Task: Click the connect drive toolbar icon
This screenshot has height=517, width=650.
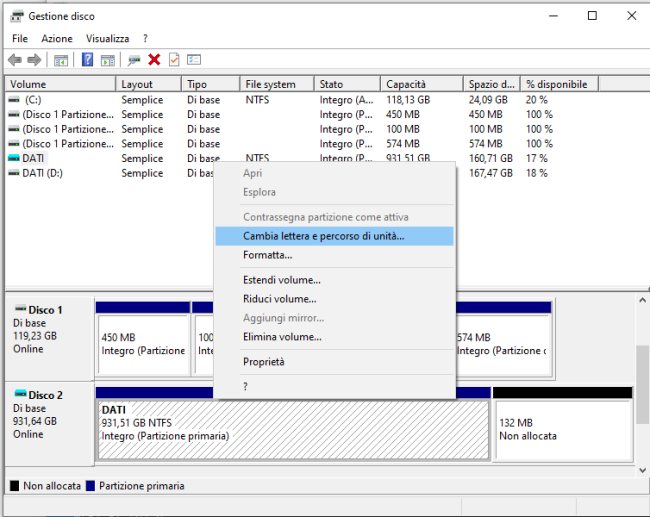Action: click(x=134, y=61)
